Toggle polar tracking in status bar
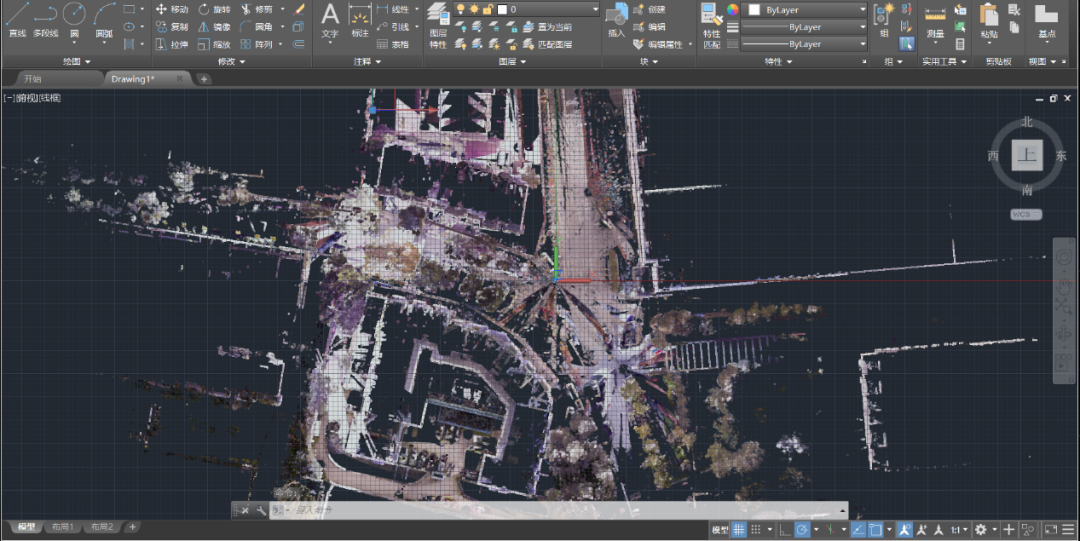 pos(802,529)
